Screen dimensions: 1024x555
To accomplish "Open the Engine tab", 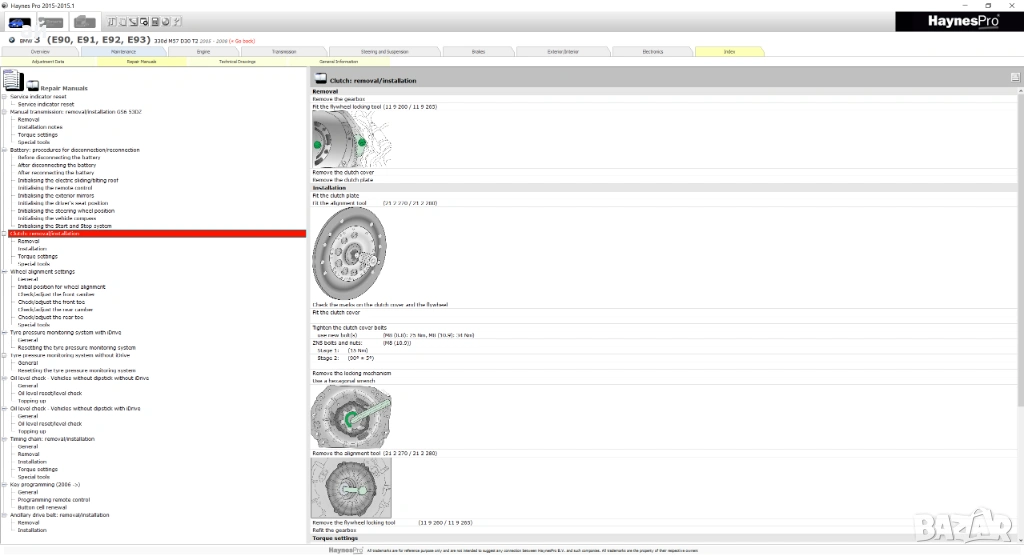I will point(203,50).
